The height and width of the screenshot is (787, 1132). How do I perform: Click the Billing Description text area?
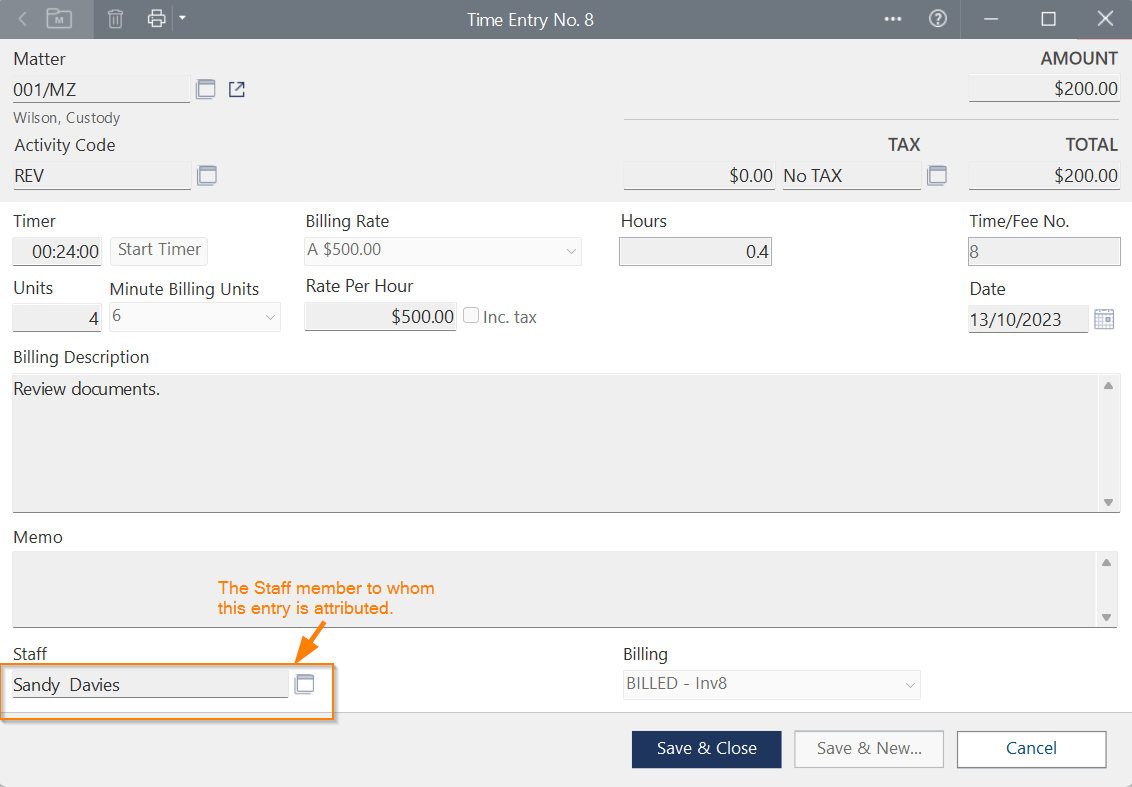550,442
